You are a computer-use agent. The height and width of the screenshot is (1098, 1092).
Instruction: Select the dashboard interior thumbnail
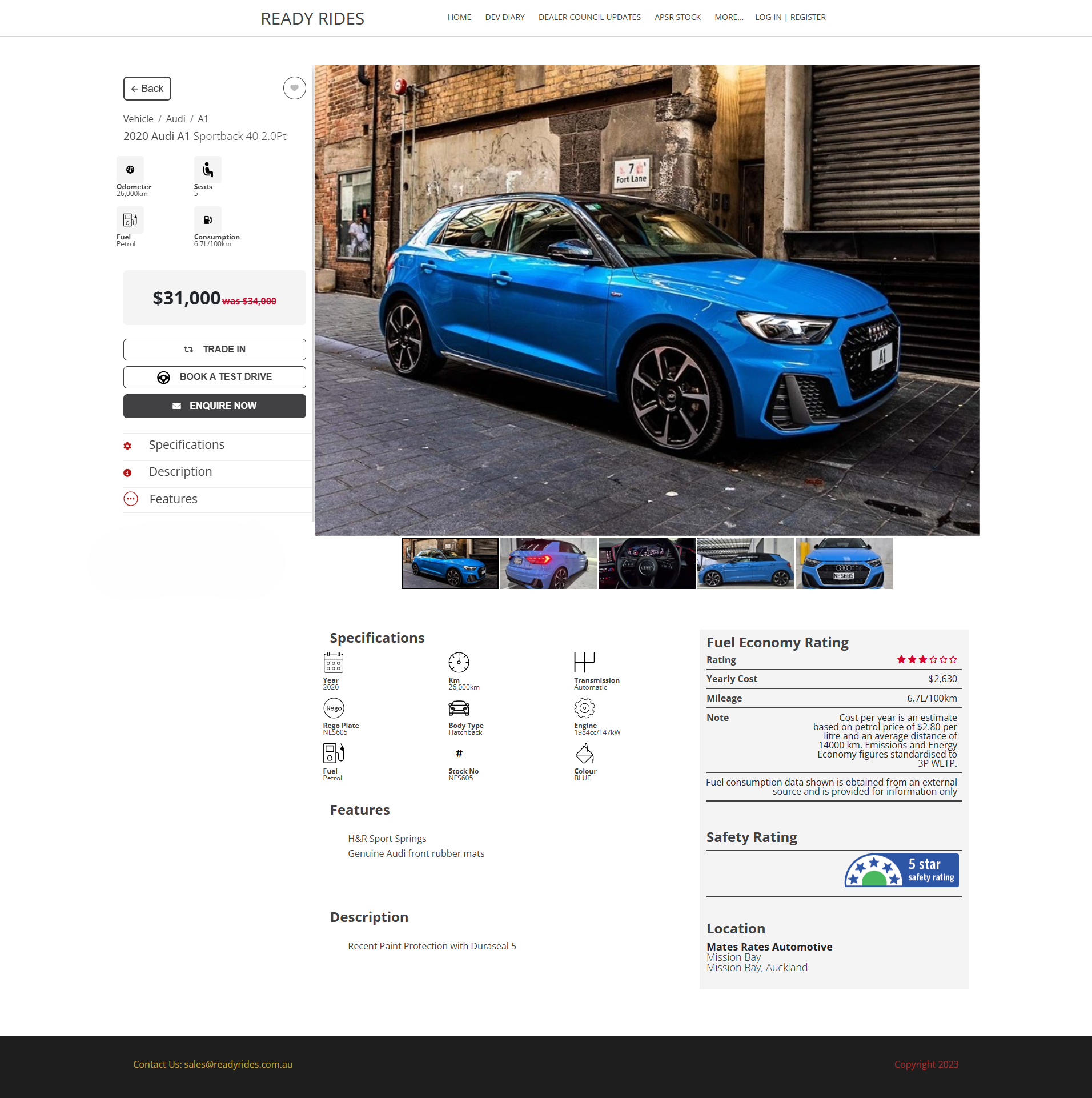[x=647, y=563]
